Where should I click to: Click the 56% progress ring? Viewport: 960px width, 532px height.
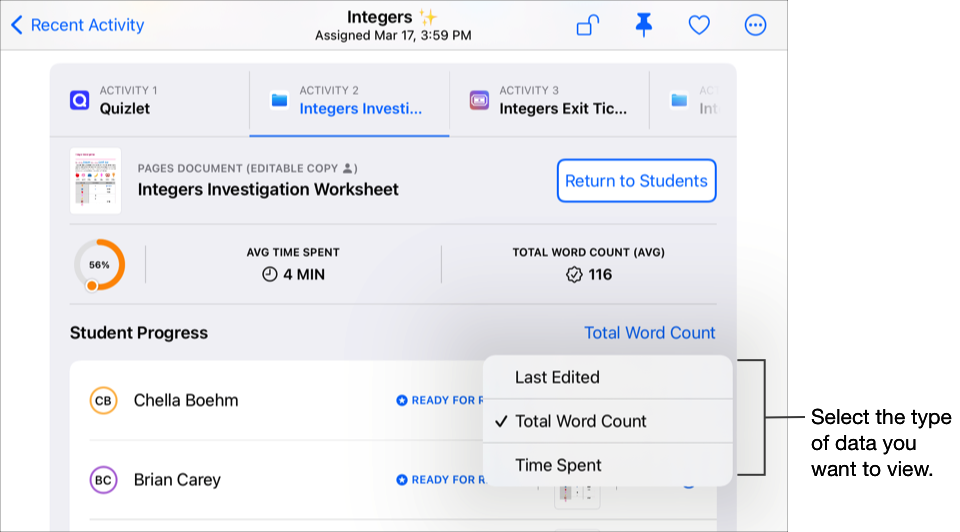point(99,265)
